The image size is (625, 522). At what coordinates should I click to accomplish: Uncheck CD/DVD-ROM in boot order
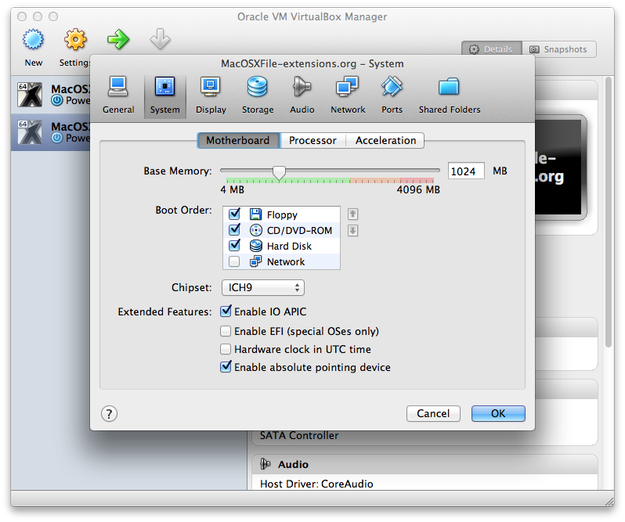(234, 230)
